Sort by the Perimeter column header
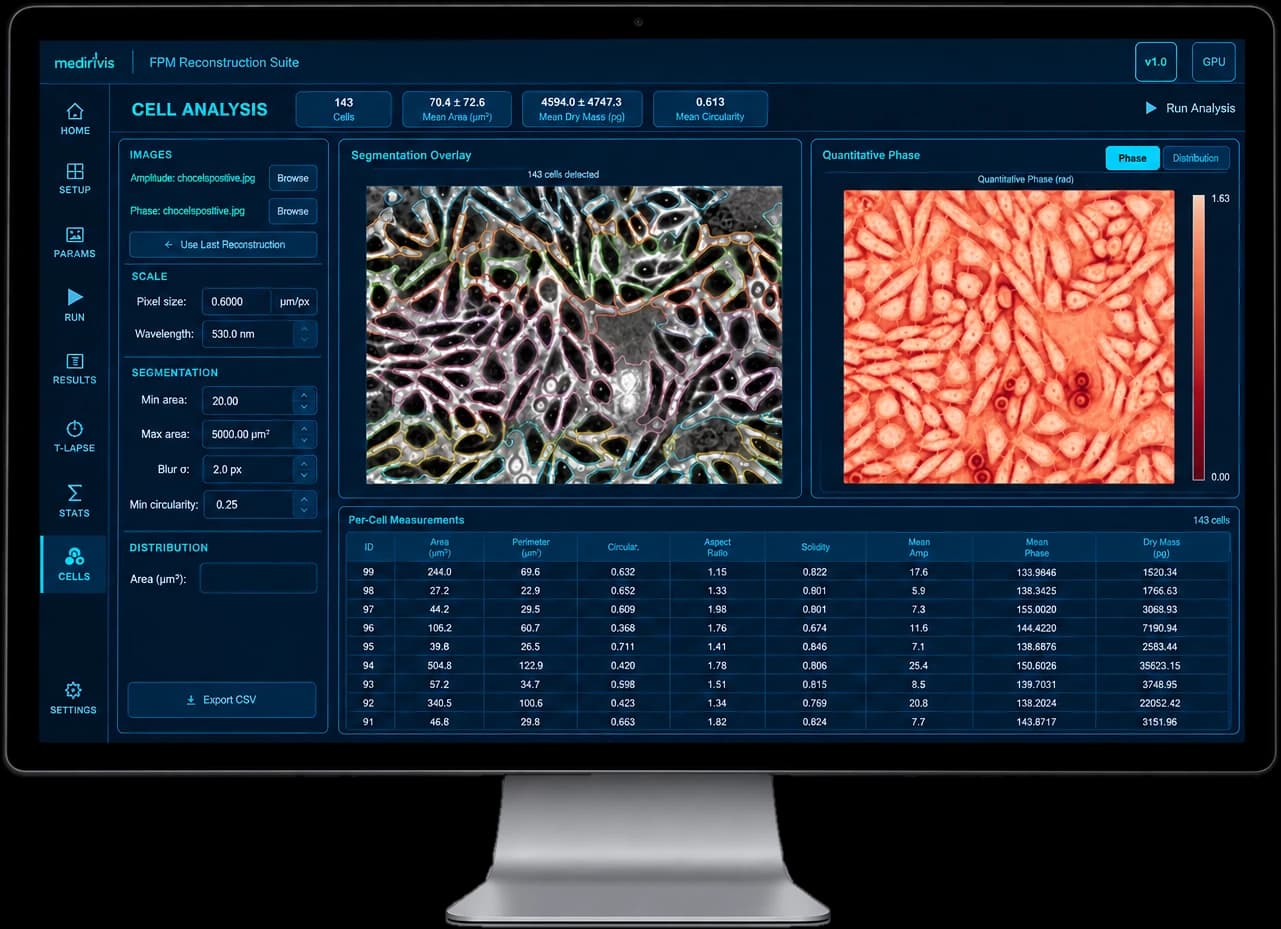Screen dimensions: 1281x929 531,547
